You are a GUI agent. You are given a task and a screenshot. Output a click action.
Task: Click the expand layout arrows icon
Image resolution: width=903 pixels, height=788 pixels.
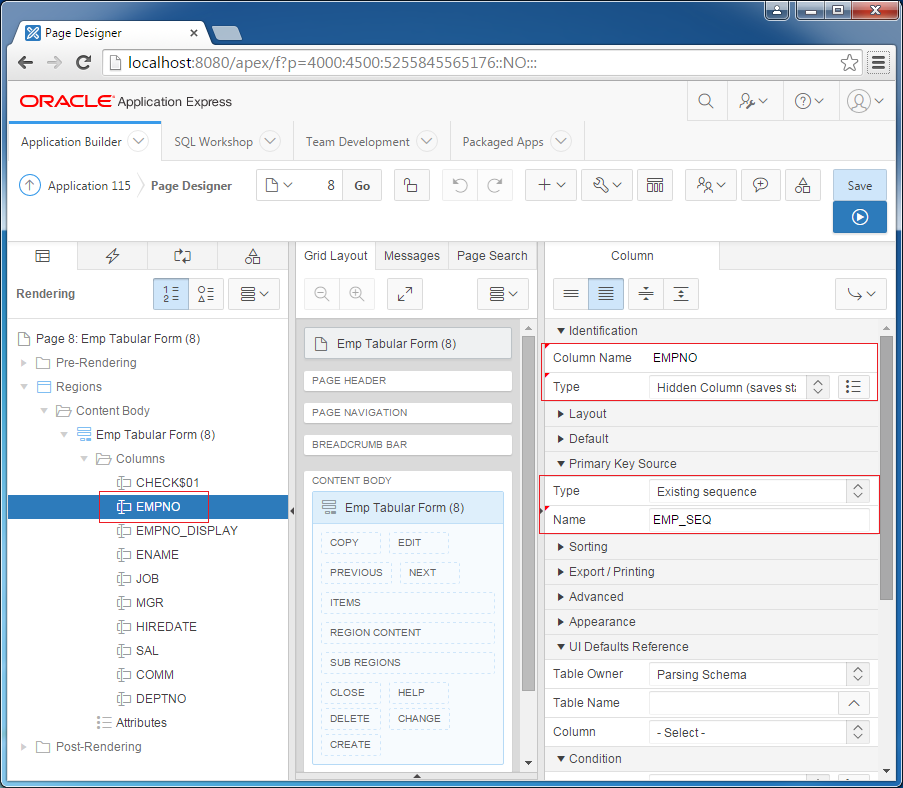pyautogui.click(x=405, y=294)
